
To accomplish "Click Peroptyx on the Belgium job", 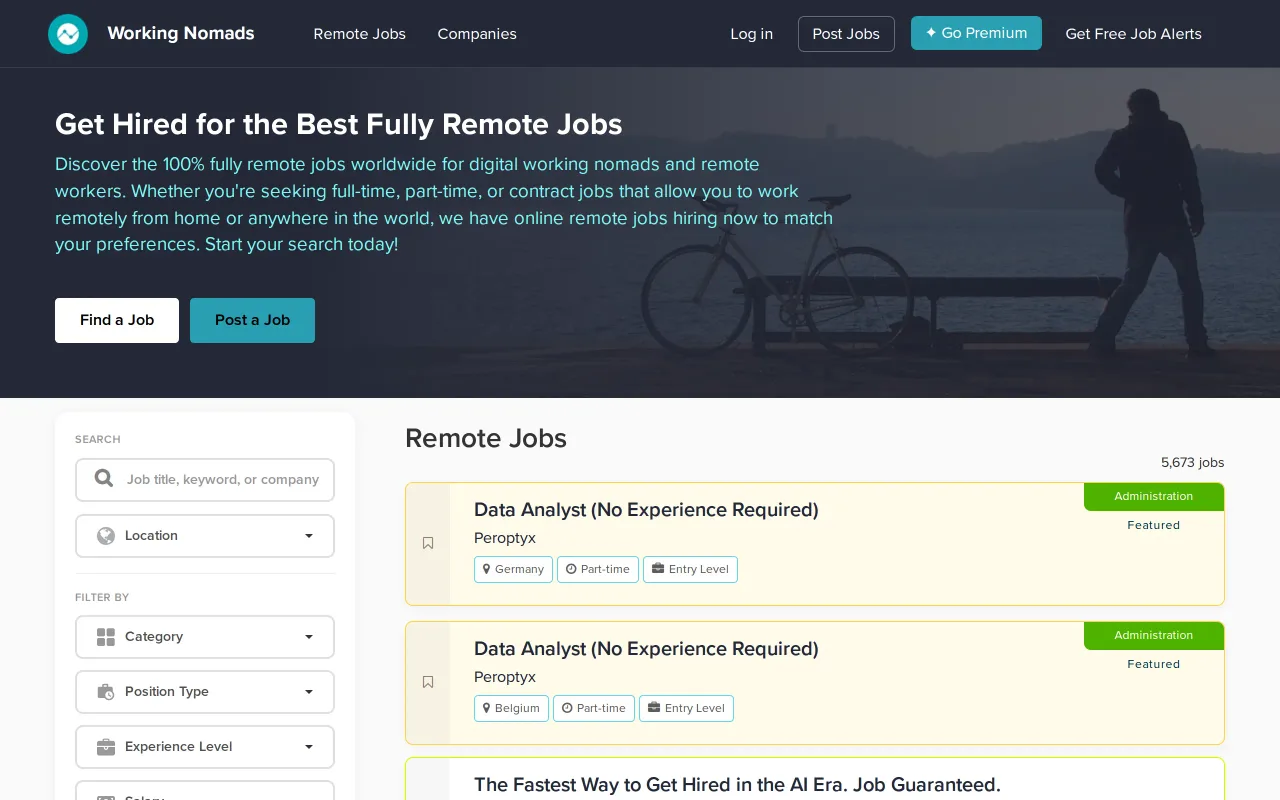I will click(x=505, y=677).
